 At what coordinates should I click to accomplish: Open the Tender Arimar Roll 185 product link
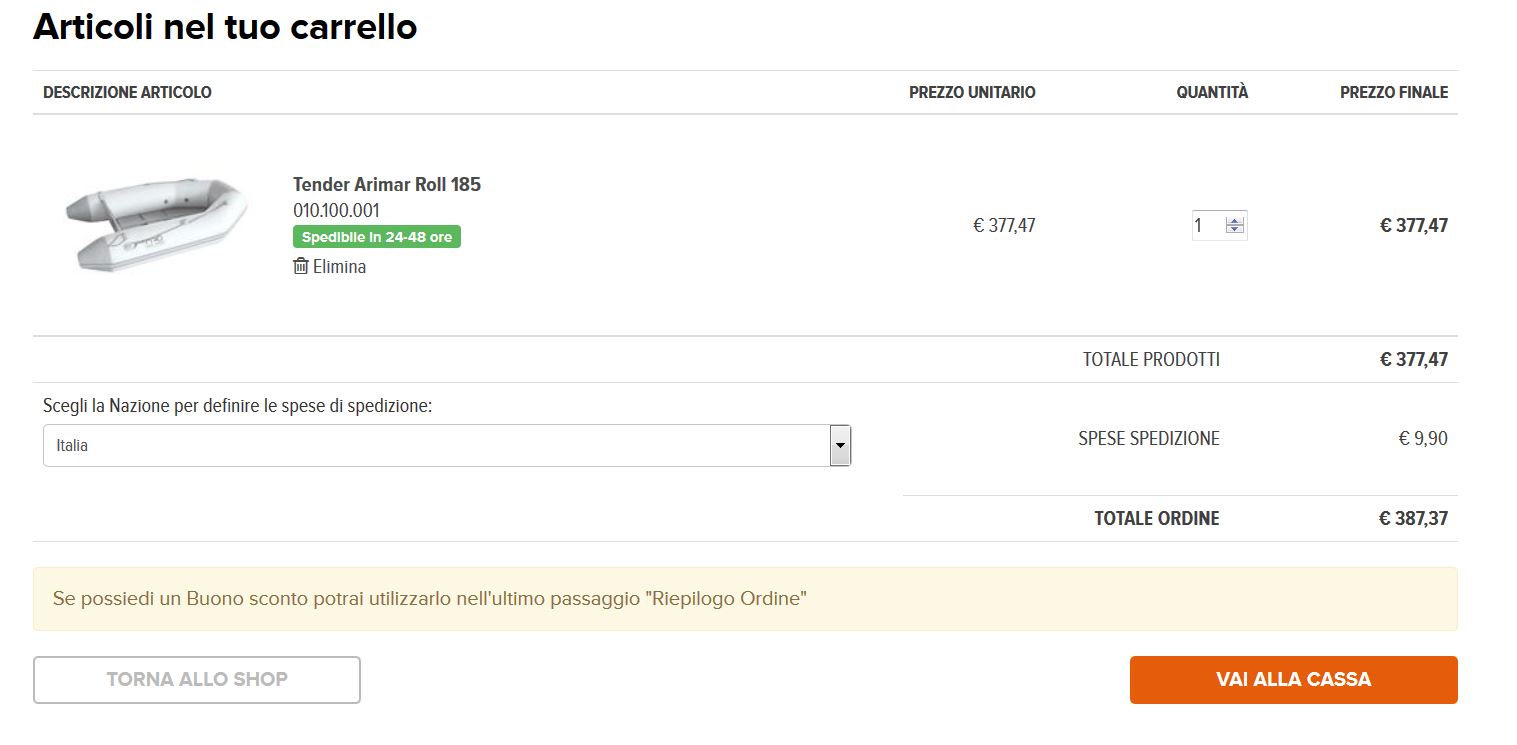387,184
